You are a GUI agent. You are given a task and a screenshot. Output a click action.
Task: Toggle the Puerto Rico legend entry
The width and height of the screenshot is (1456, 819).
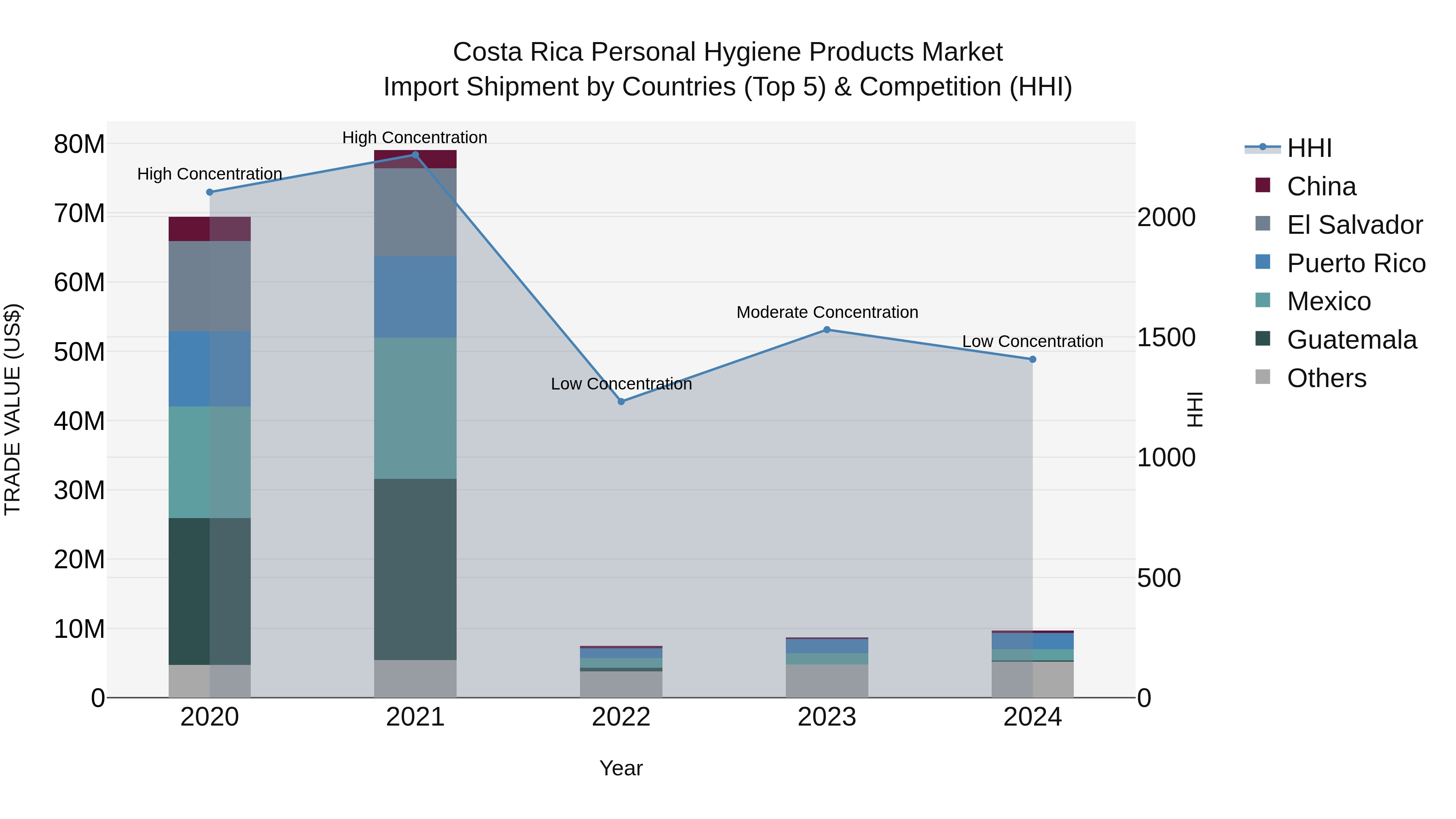pyautogui.click(x=1340, y=263)
